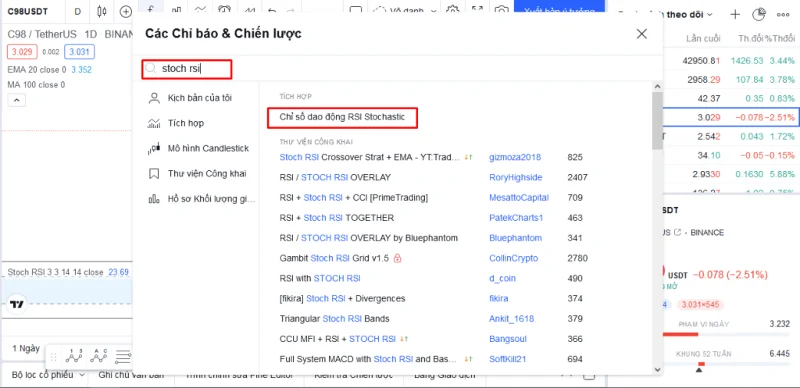Image resolution: width=800 pixels, height=388 pixels.
Task: Click strategy arrows icon on Full System MACD row
Action: [468, 359]
